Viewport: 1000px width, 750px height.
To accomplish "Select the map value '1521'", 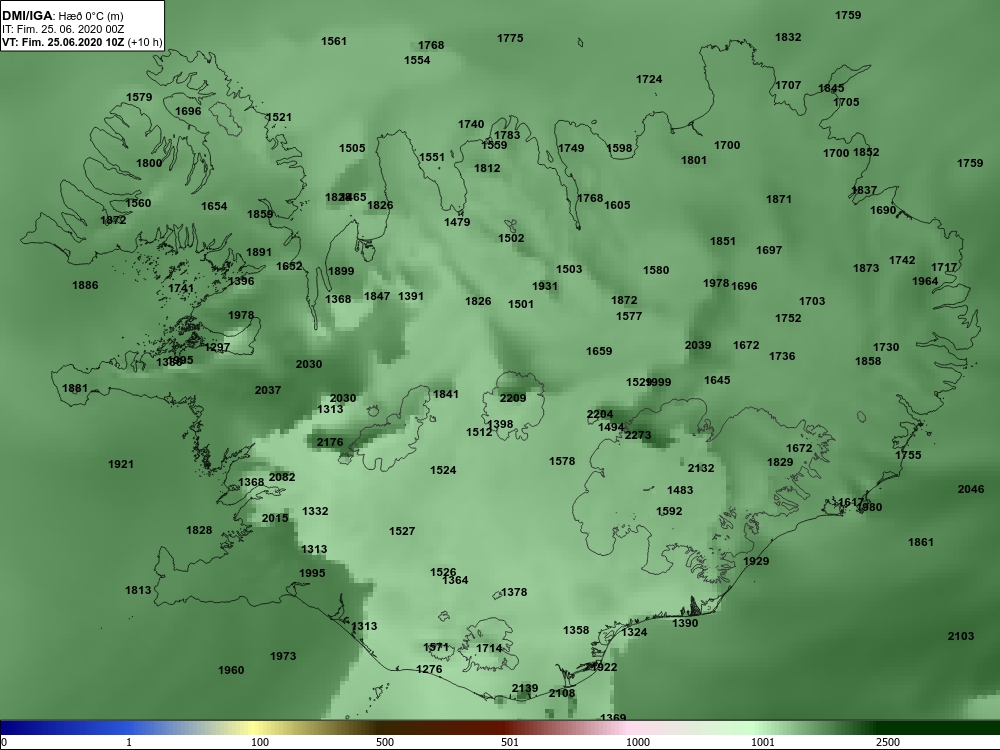I will (279, 117).
